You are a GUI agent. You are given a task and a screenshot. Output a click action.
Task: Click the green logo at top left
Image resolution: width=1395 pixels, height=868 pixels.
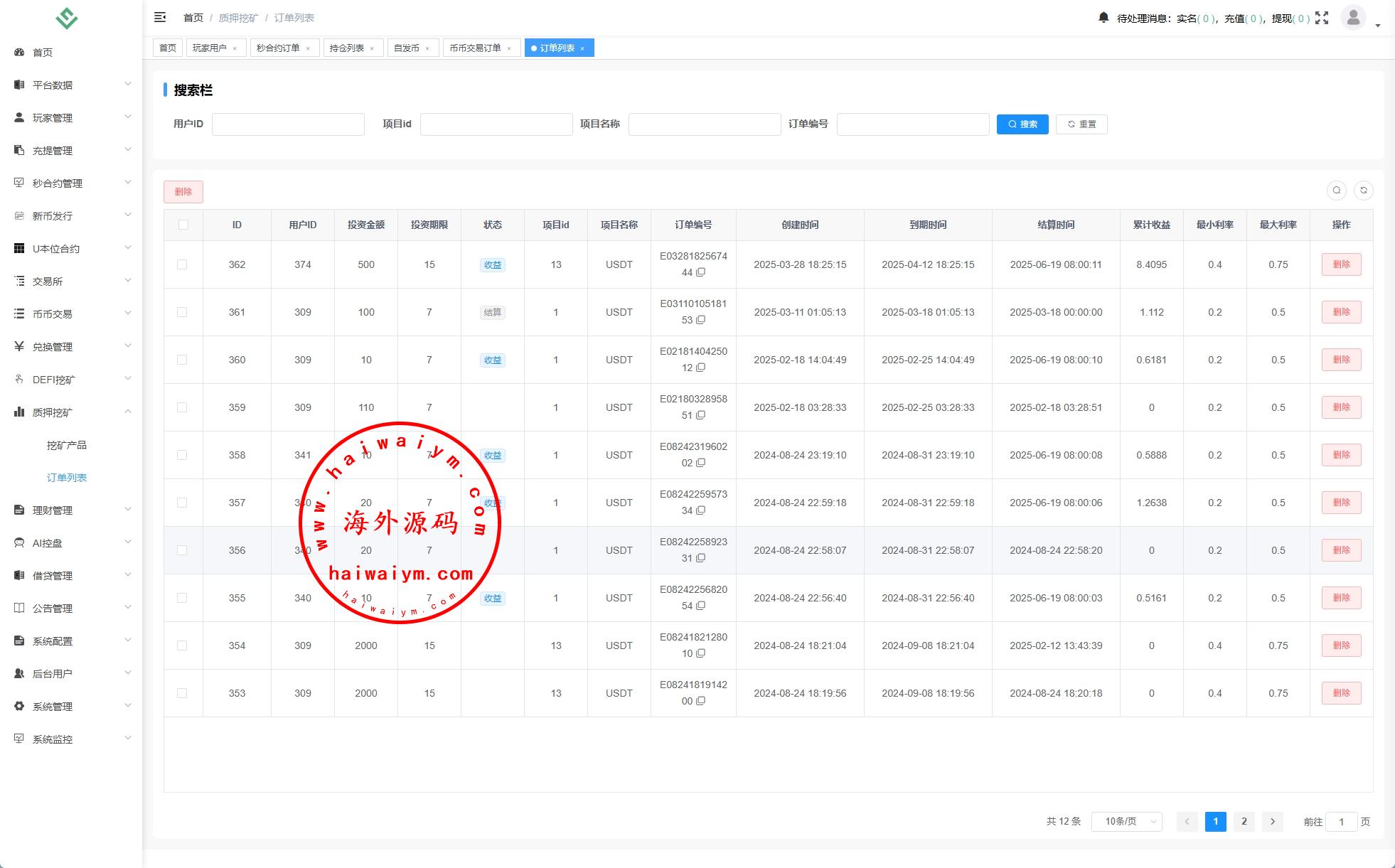pyautogui.click(x=67, y=18)
